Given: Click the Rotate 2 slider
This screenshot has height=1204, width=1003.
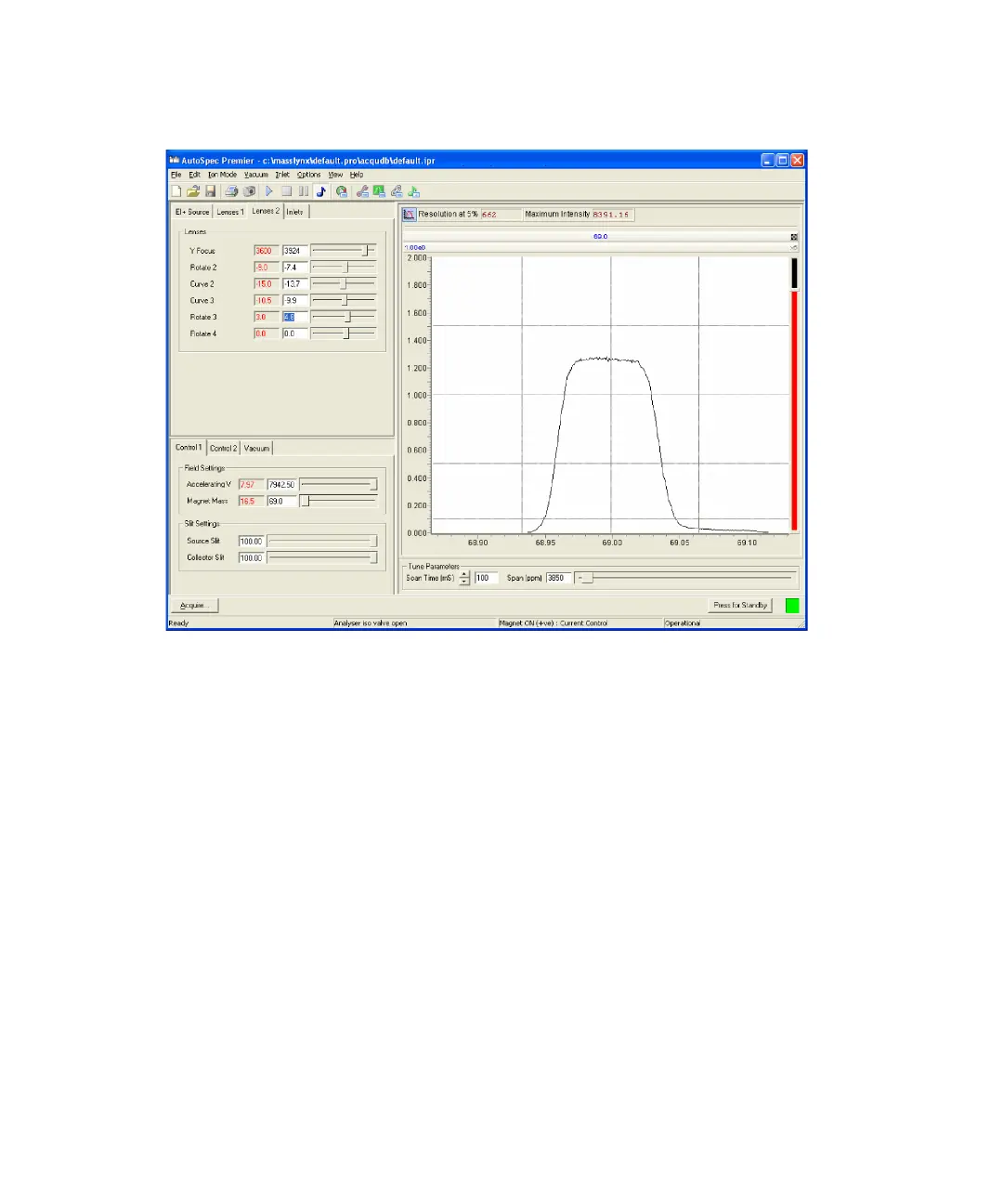Looking at the screenshot, I should pyautogui.click(x=344, y=268).
